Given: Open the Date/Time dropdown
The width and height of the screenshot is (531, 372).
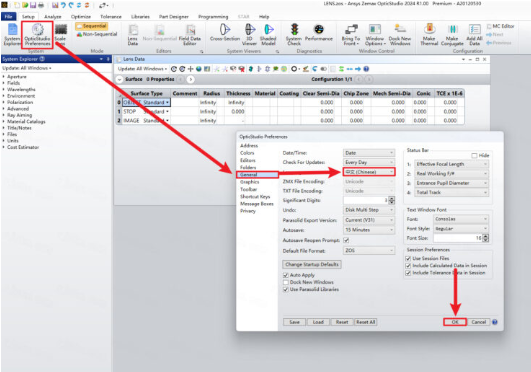Looking at the screenshot, I should [369, 153].
